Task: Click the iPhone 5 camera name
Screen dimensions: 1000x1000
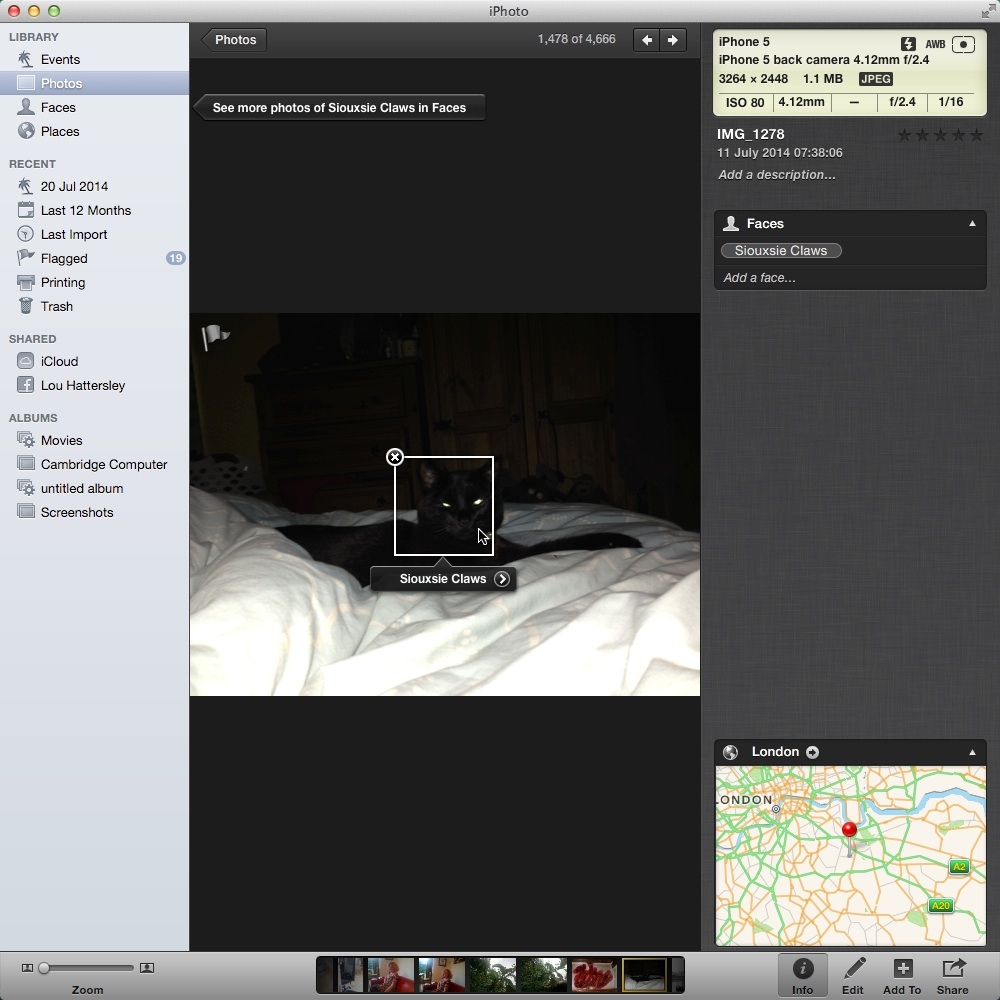Action: (x=744, y=42)
